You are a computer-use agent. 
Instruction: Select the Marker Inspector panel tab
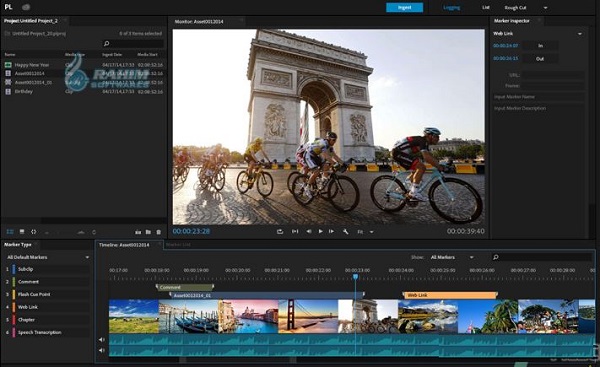tap(512, 21)
